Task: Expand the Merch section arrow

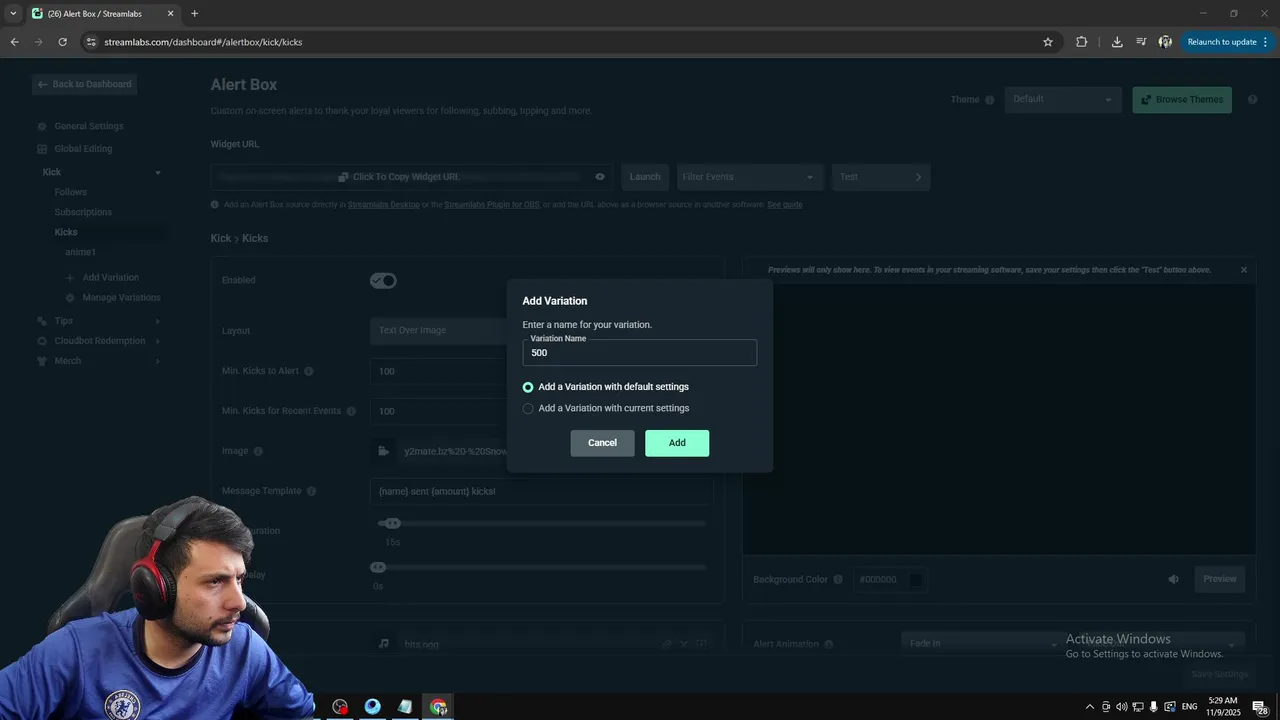Action: [158, 361]
